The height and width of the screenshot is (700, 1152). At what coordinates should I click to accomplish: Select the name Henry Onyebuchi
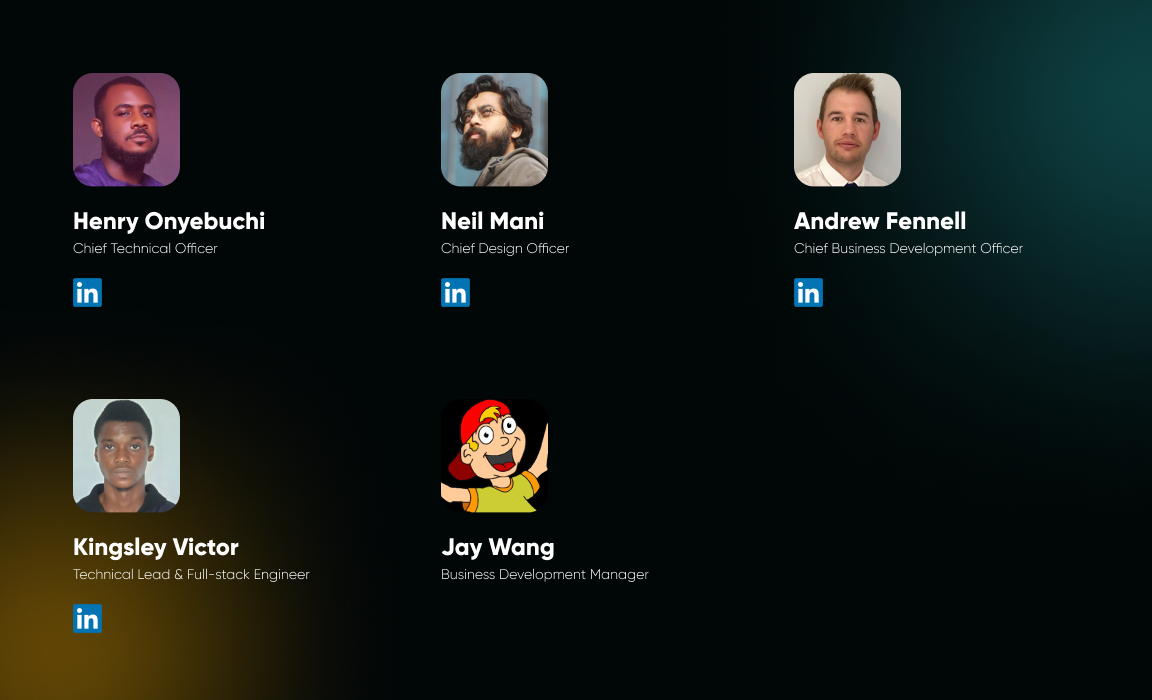point(169,221)
